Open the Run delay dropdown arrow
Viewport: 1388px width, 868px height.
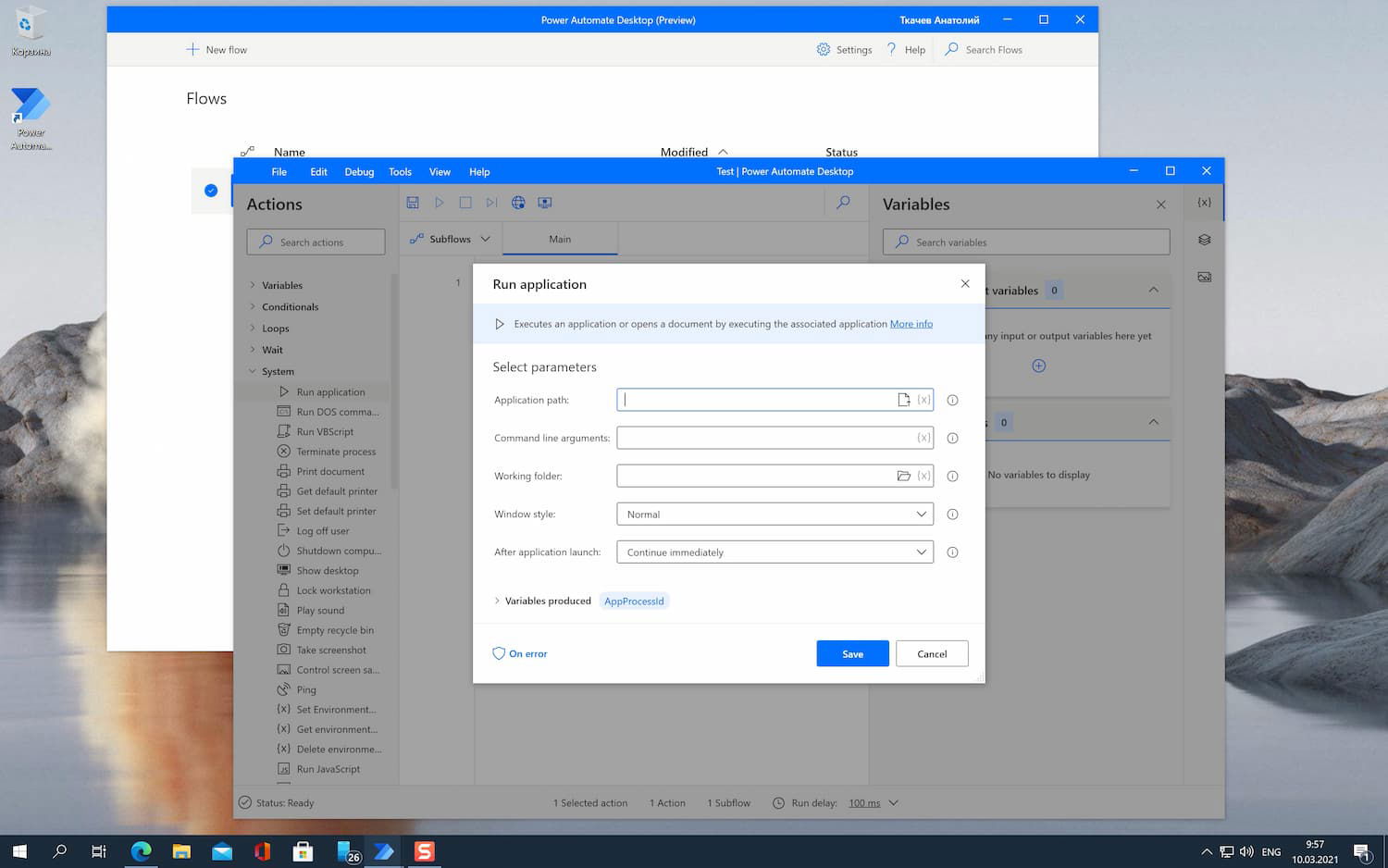coord(893,802)
